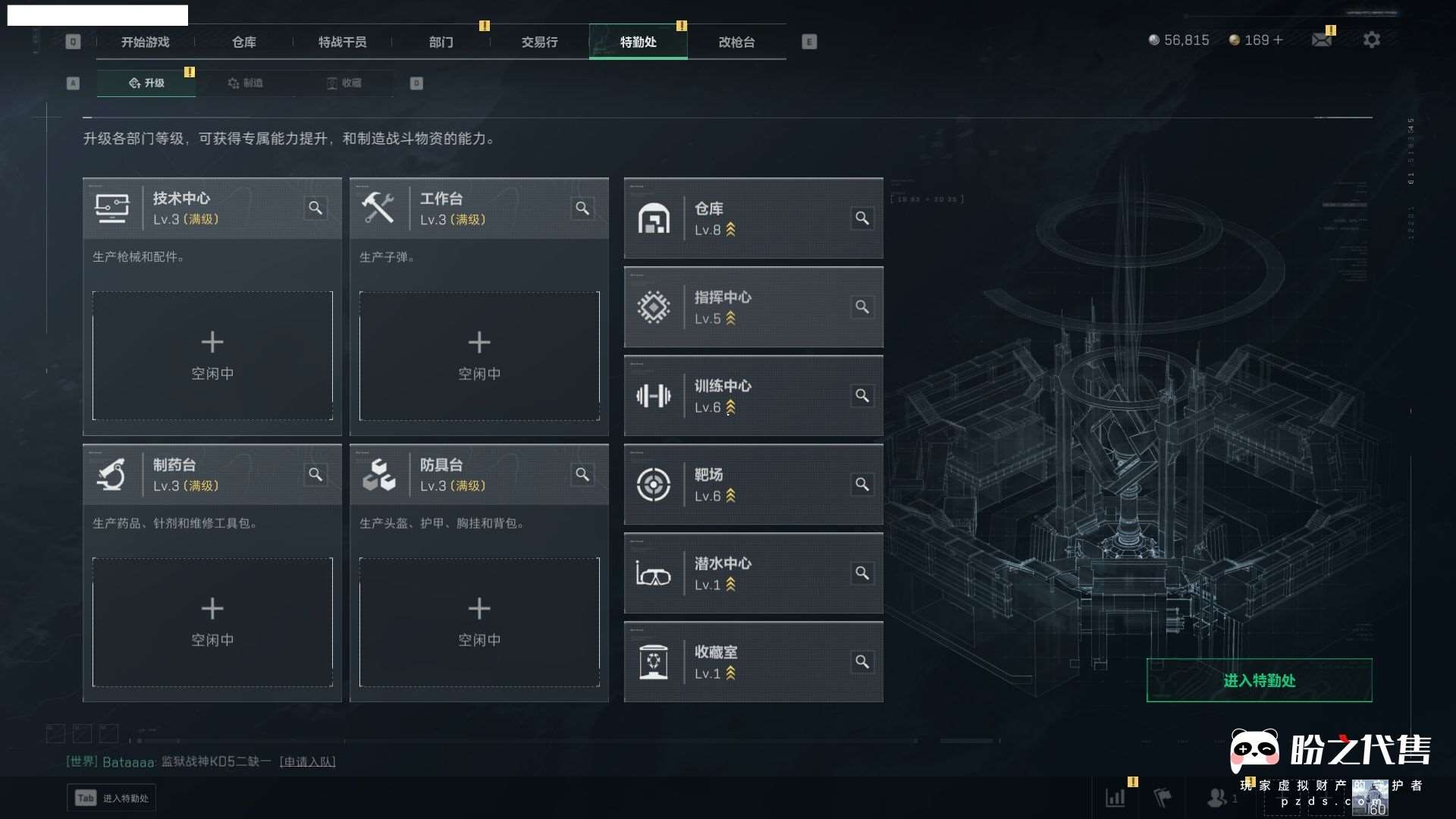
Task: Click the 申请入队 link in chat
Action: point(307,761)
